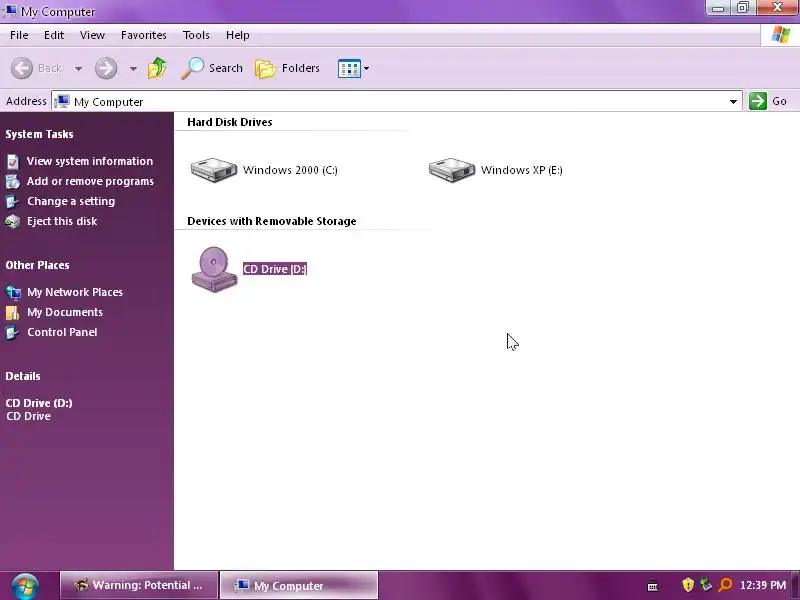Open Control Panel link
800x600 pixels.
(x=62, y=332)
